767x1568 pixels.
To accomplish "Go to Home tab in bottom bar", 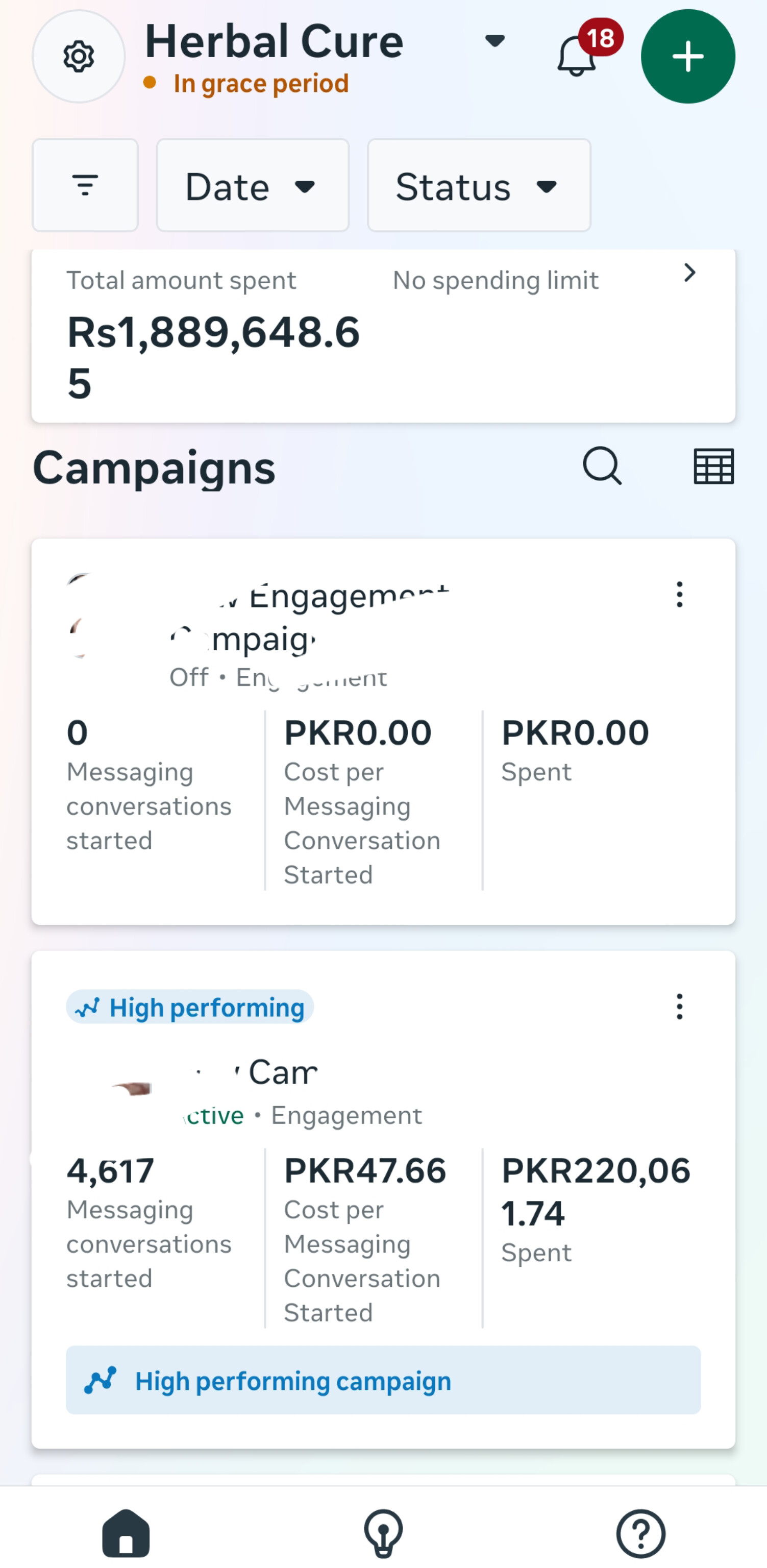I will (126, 1533).
